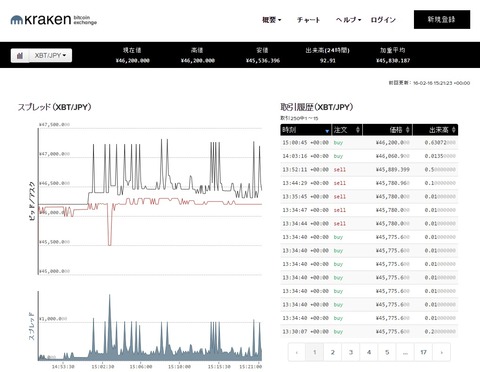
Task: Click the 取引履歴(XBT/JPY) heading
Action: pos(317,107)
